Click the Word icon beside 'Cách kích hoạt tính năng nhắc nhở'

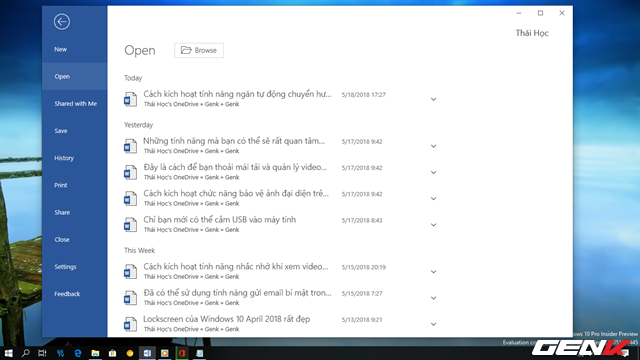[x=130, y=271]
